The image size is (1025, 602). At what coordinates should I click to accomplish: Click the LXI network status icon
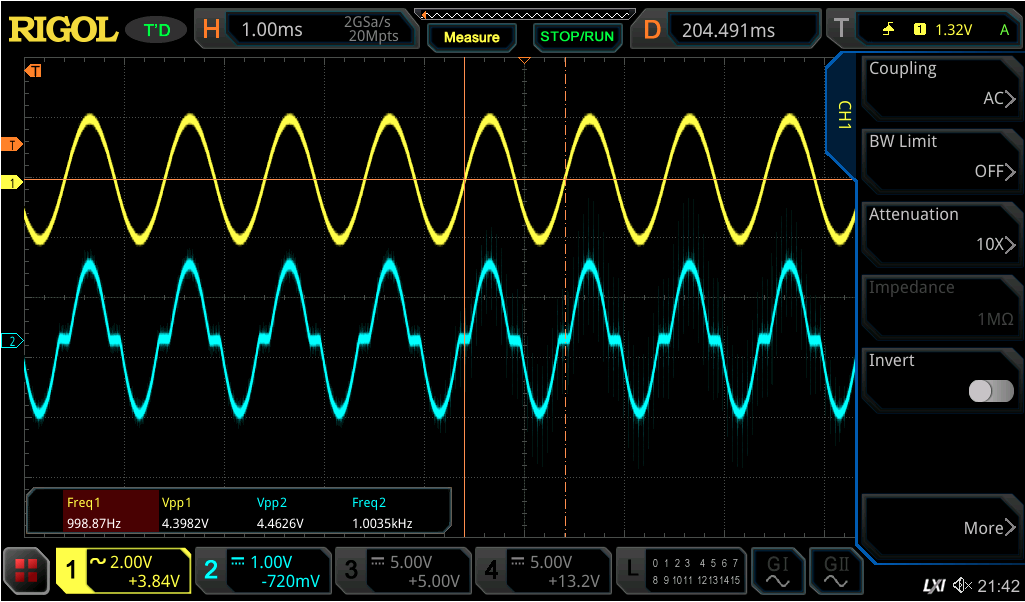(x=935, y=586)
